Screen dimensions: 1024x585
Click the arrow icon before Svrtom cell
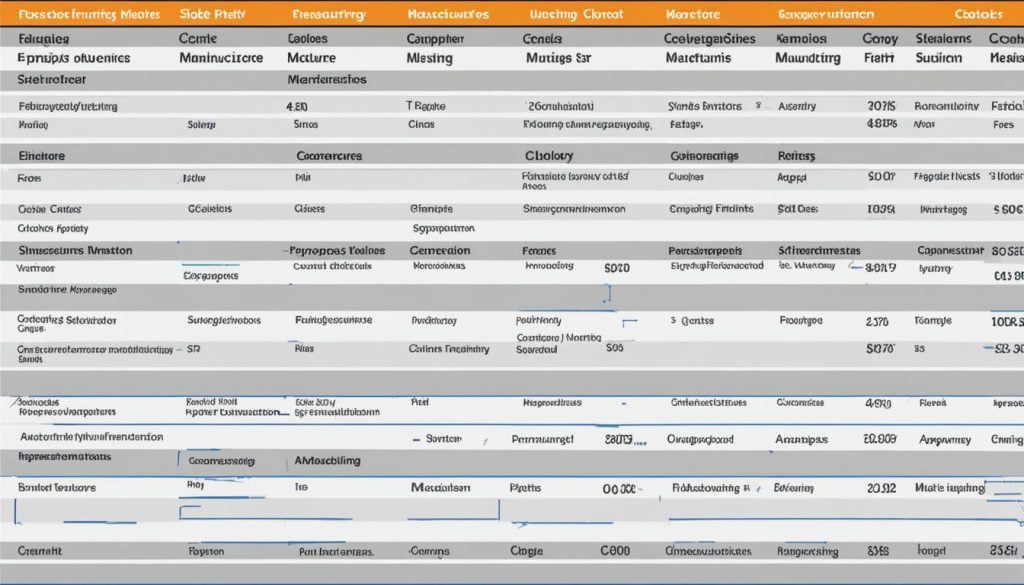pyautogui.click(x=415, y=437)
